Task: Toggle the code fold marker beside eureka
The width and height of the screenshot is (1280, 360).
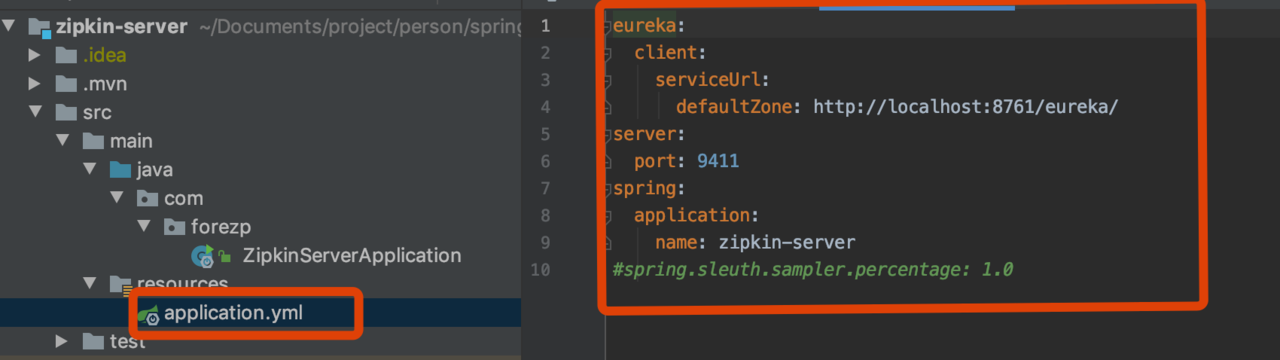Action: (x=607, y=25)
